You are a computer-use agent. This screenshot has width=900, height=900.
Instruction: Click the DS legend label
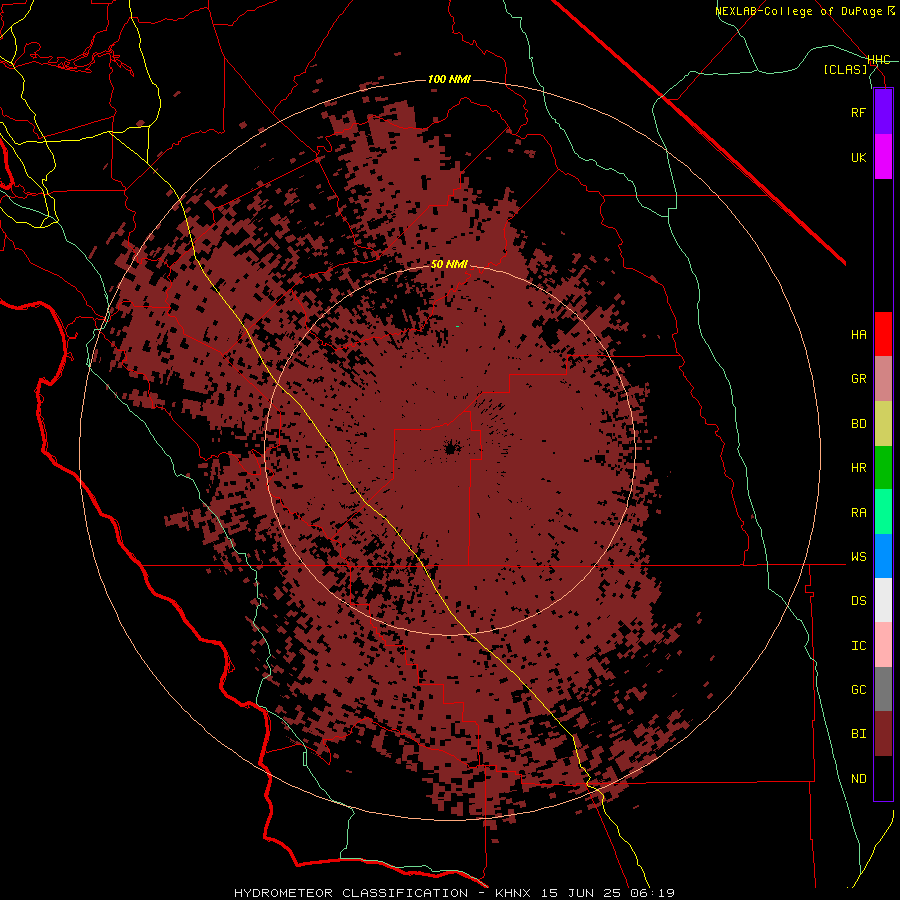click(x=858, y=601)
